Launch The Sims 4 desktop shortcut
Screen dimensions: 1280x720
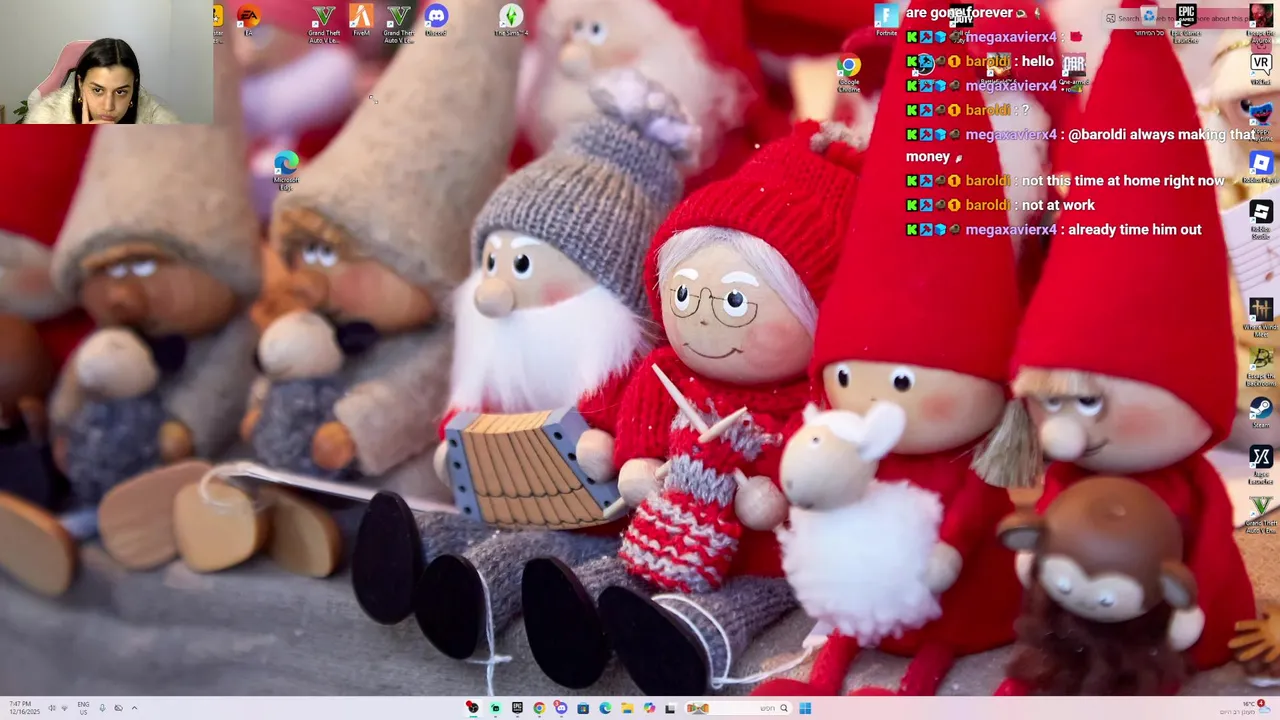(x=511, y=20)
